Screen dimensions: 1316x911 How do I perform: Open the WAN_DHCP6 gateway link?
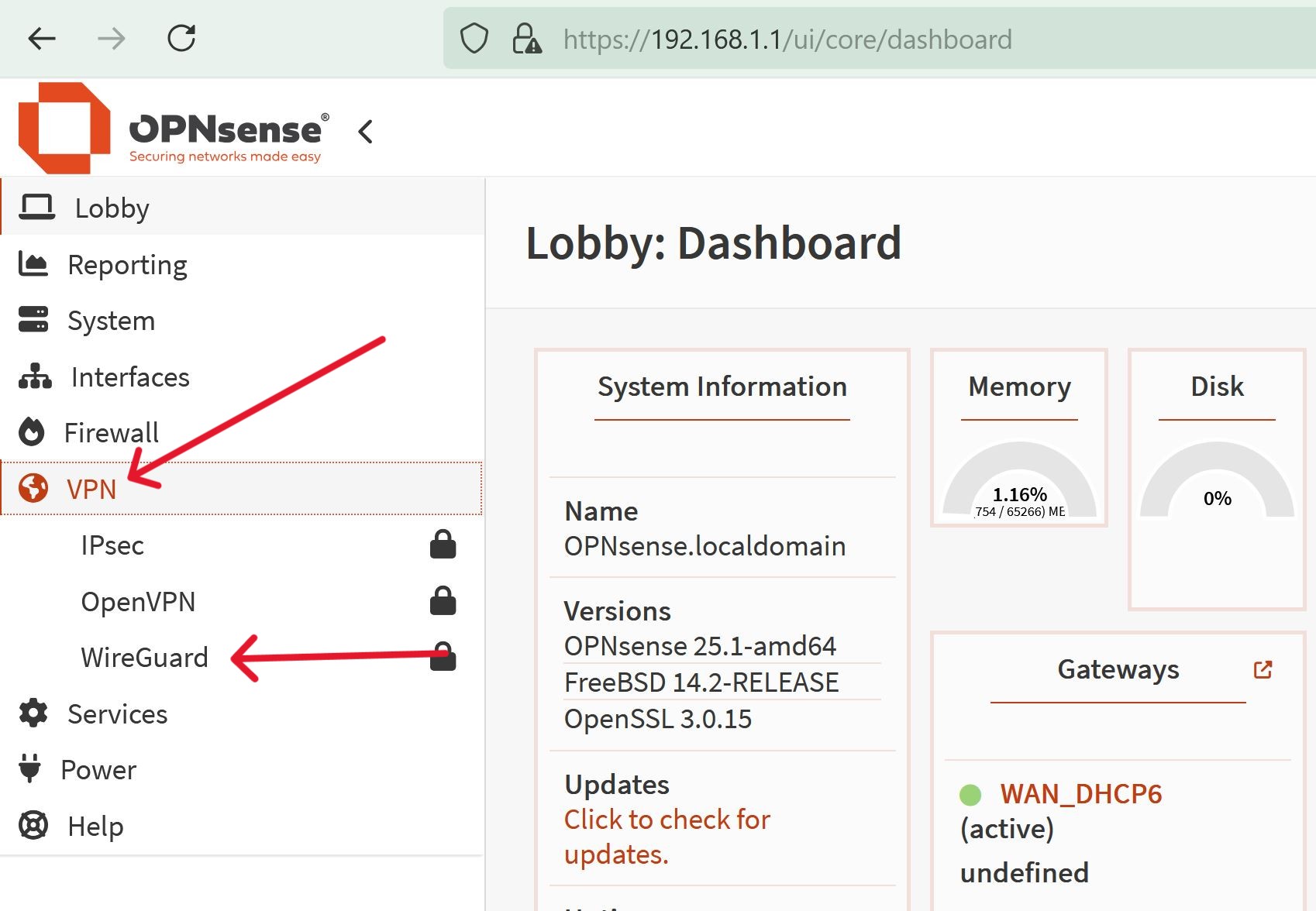tap(1080, 793)
